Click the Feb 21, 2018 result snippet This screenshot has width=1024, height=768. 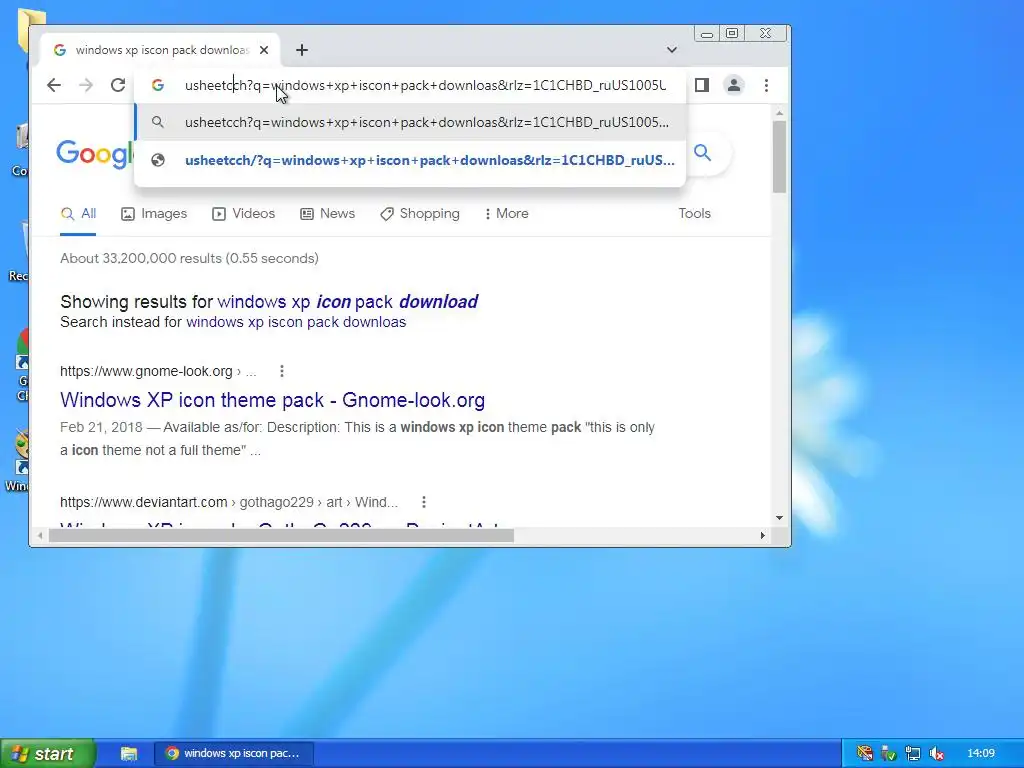(357, 438)
